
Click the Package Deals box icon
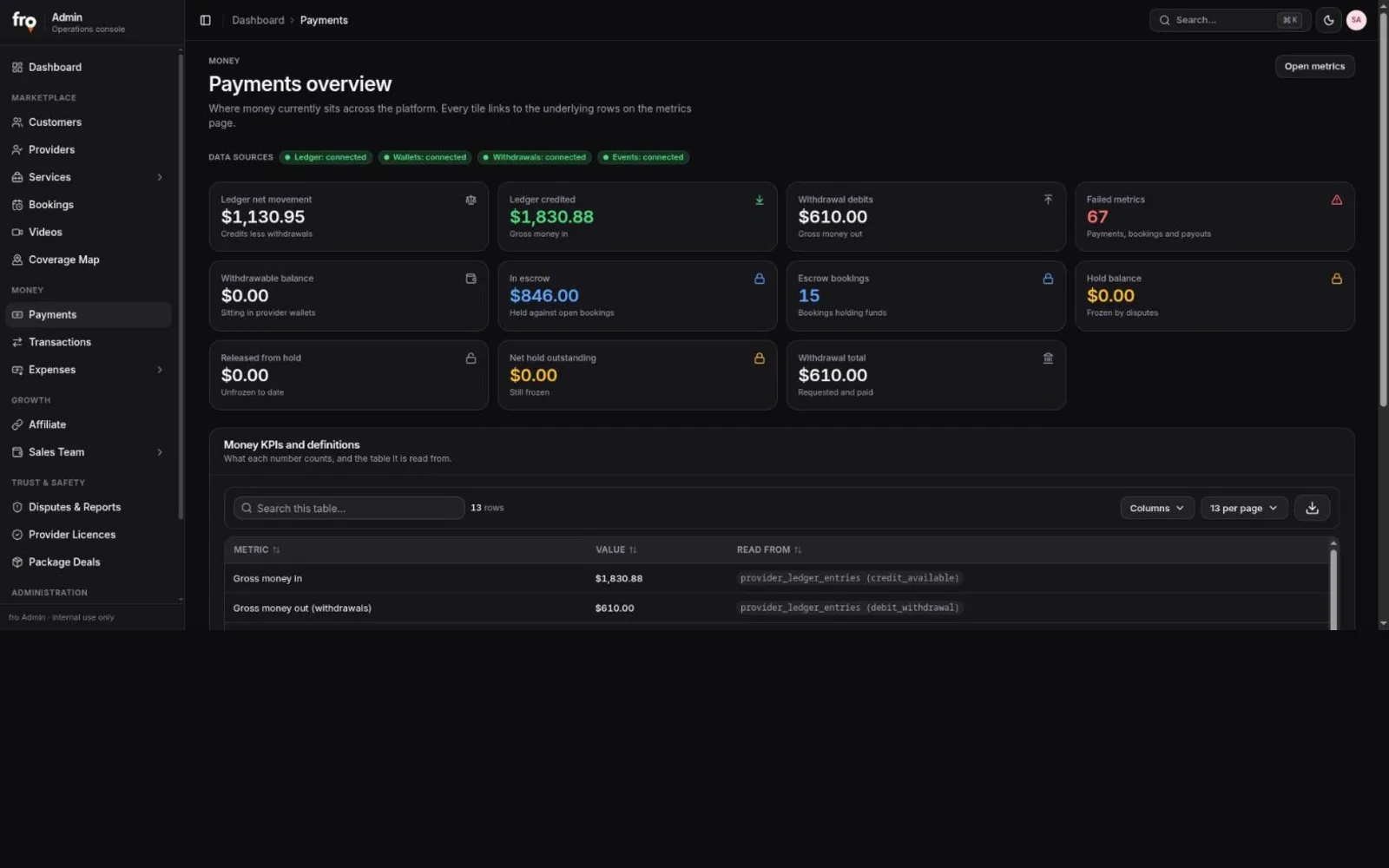(x=17, y=562)
